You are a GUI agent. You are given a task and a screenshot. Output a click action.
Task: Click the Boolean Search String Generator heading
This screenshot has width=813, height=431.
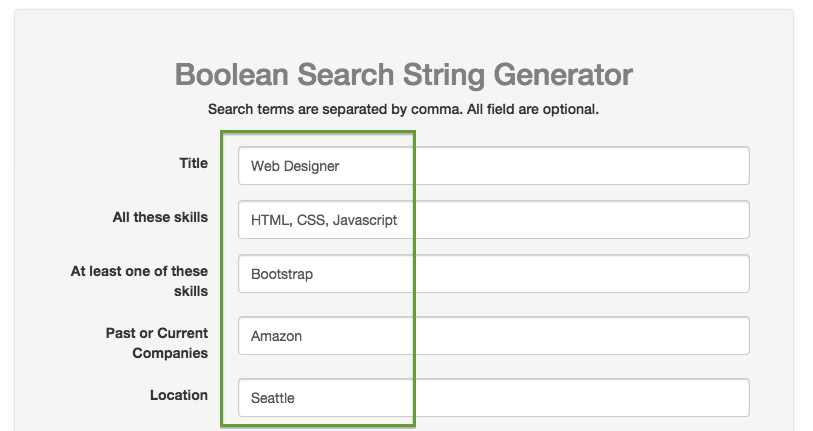point(403,75)
